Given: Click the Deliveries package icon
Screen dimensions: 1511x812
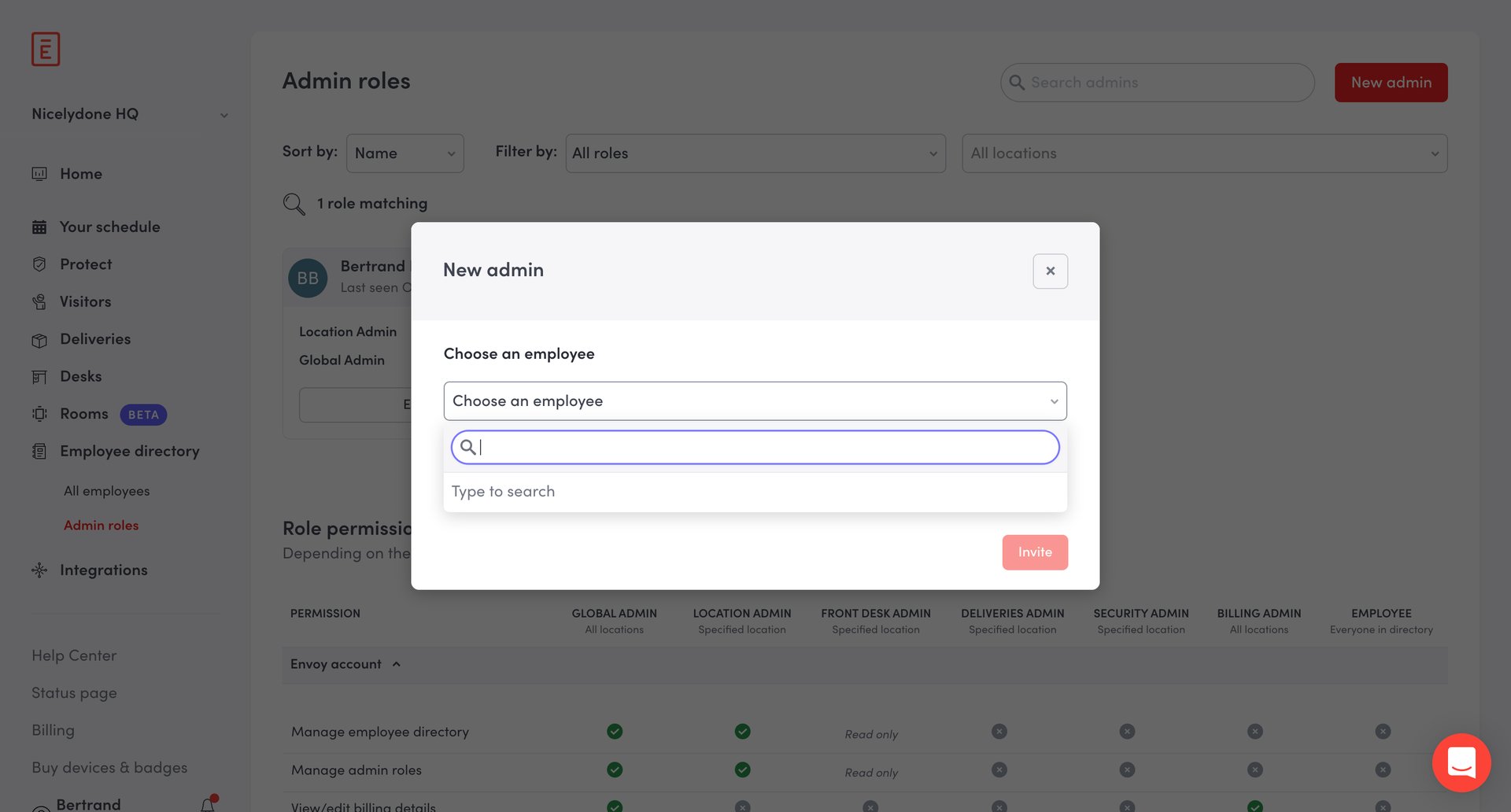Looking at the screenshot, I should tap(40, 339).
